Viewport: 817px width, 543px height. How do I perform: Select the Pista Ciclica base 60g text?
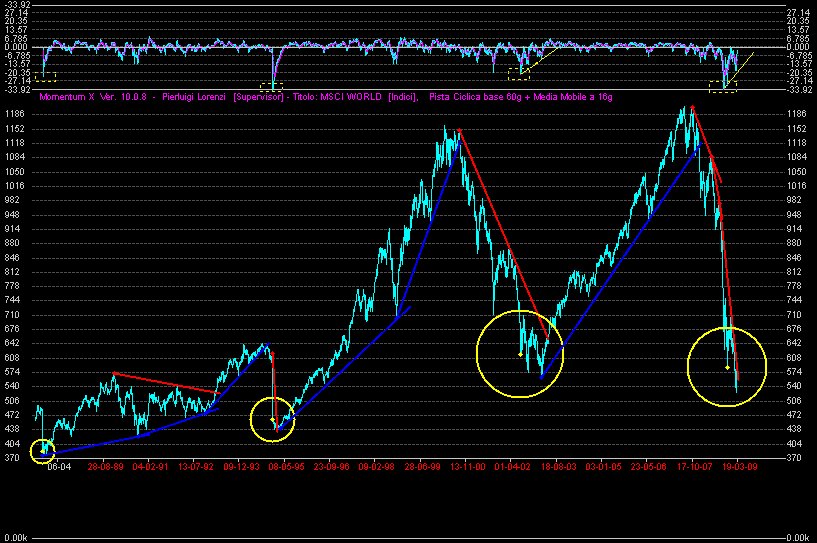[475, 97]
